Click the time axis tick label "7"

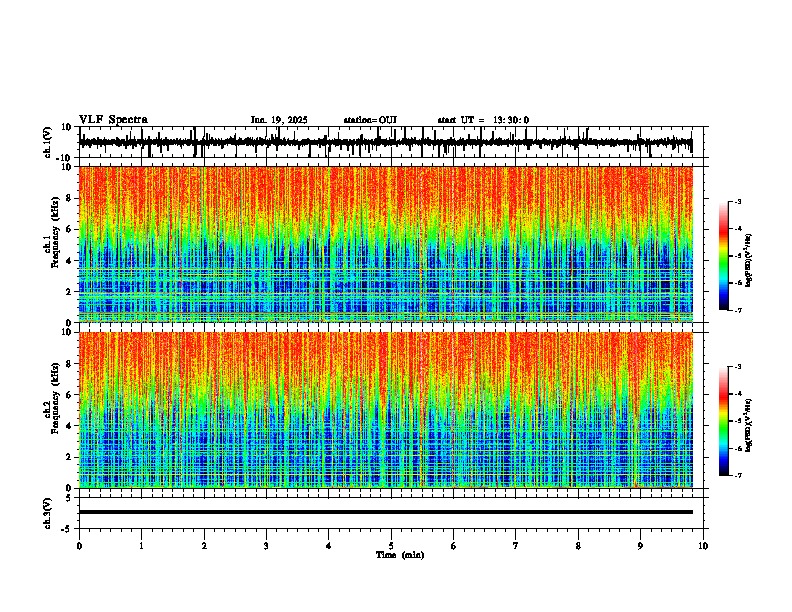[516, 546]
